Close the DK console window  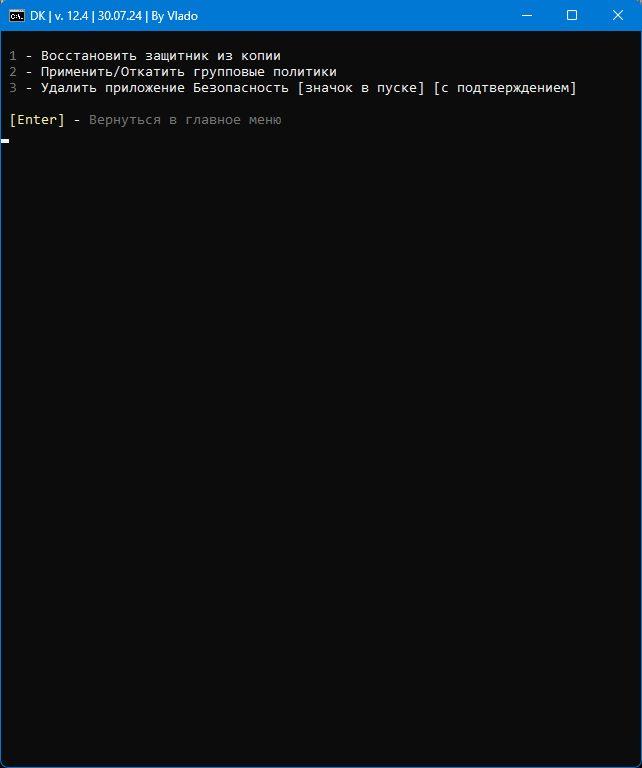coord(618,16)
